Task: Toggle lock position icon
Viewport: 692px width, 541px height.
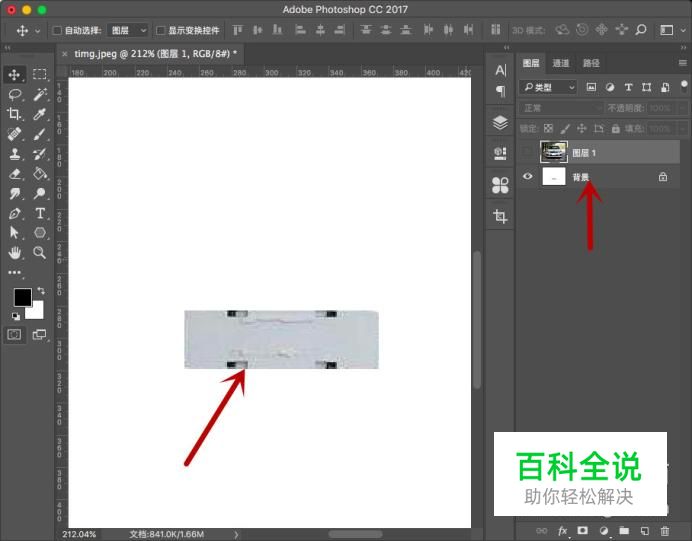Action: [x=582, y=128]
